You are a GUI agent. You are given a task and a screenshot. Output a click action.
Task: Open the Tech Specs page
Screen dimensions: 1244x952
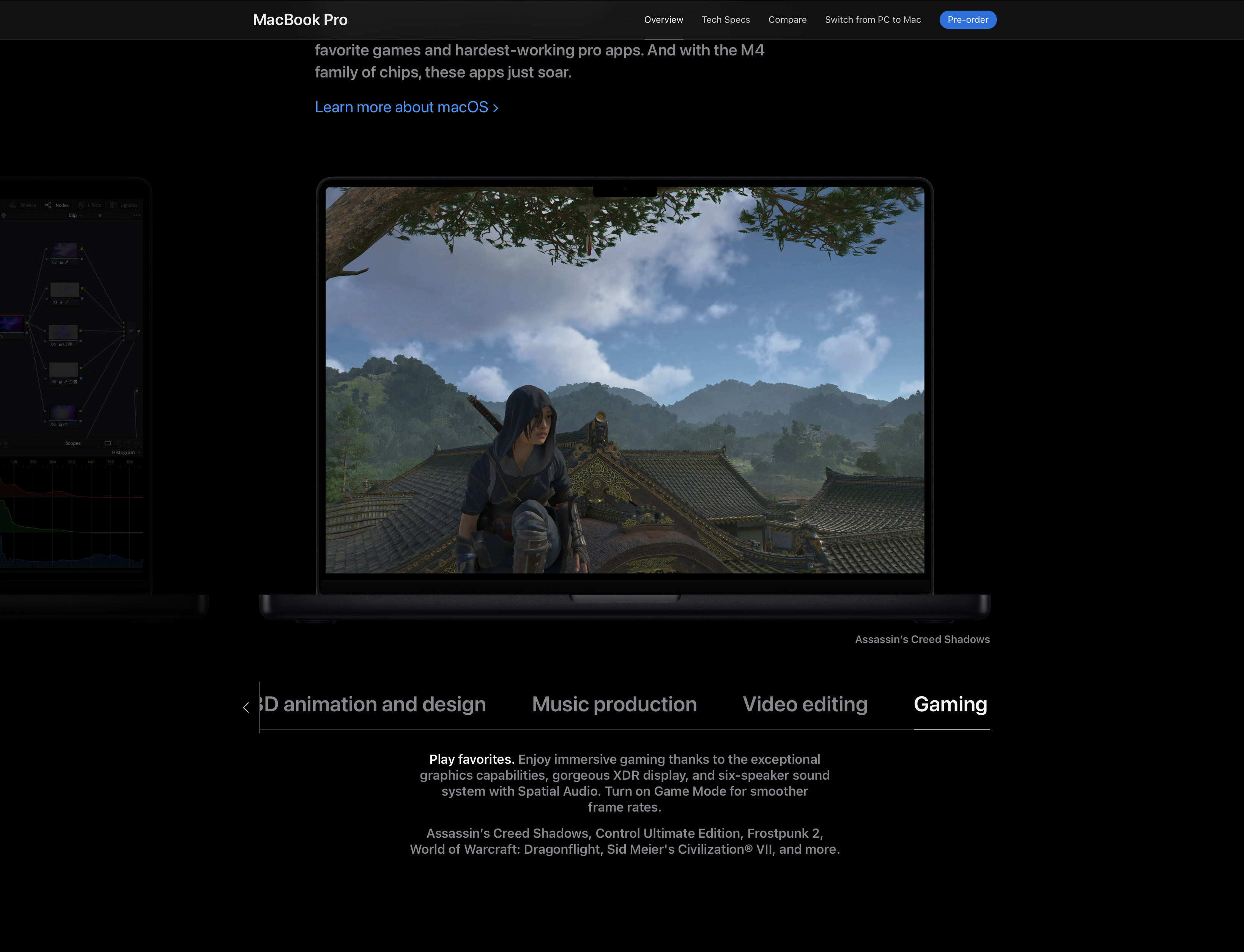click(x=726, y=20)
